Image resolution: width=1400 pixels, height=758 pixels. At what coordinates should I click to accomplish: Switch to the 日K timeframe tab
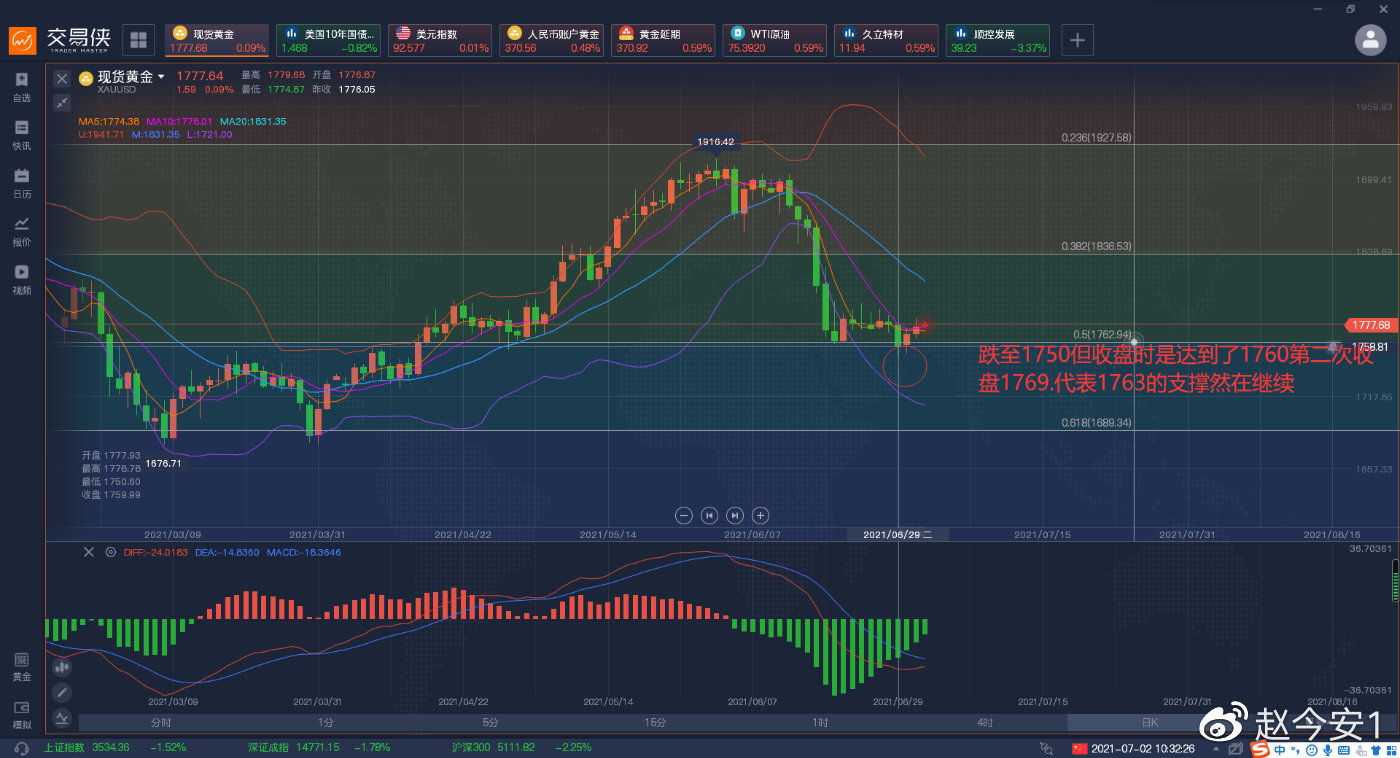click(1149, 722)
